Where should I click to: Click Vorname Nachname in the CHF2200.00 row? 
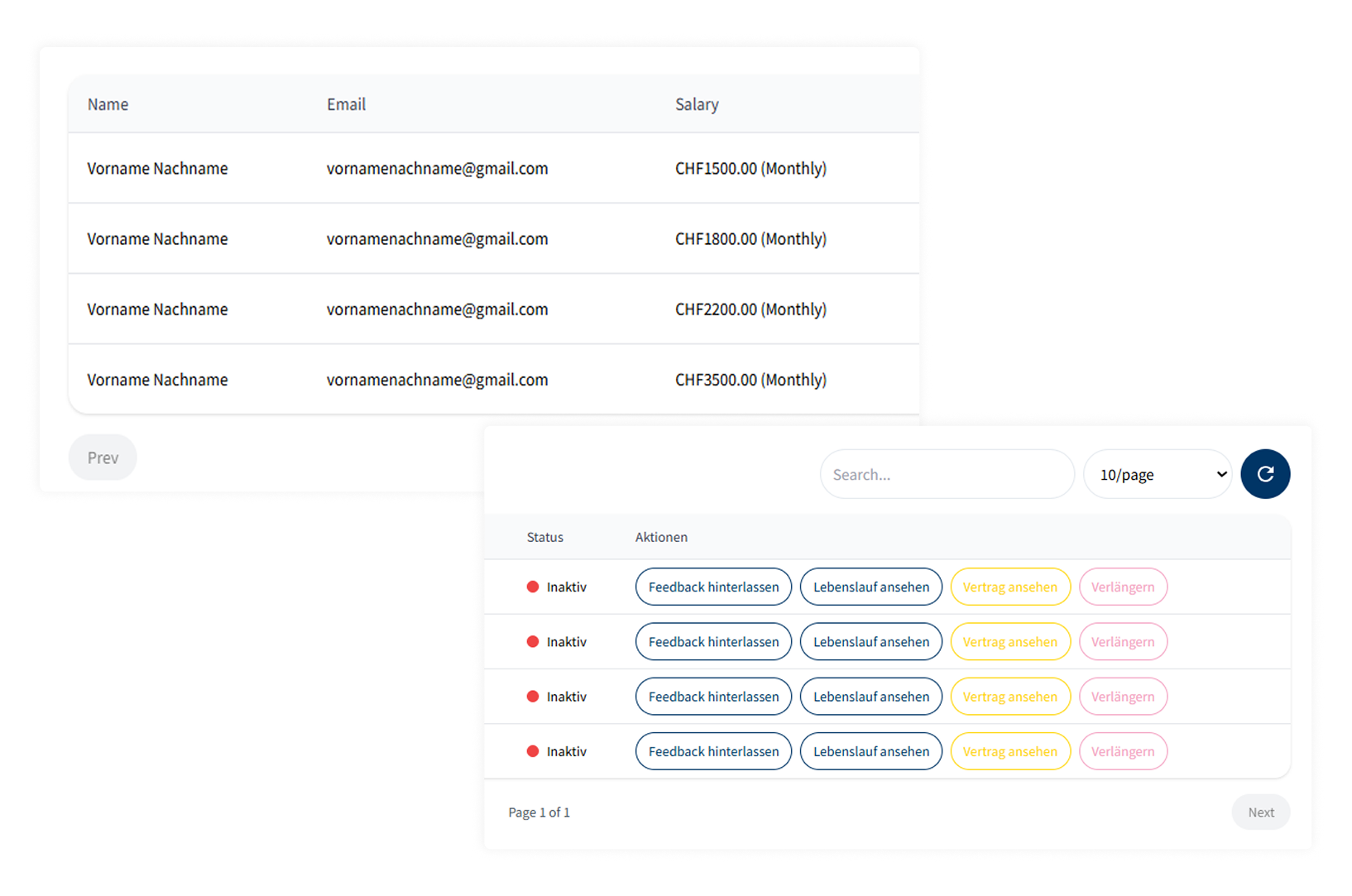point(157,309)
